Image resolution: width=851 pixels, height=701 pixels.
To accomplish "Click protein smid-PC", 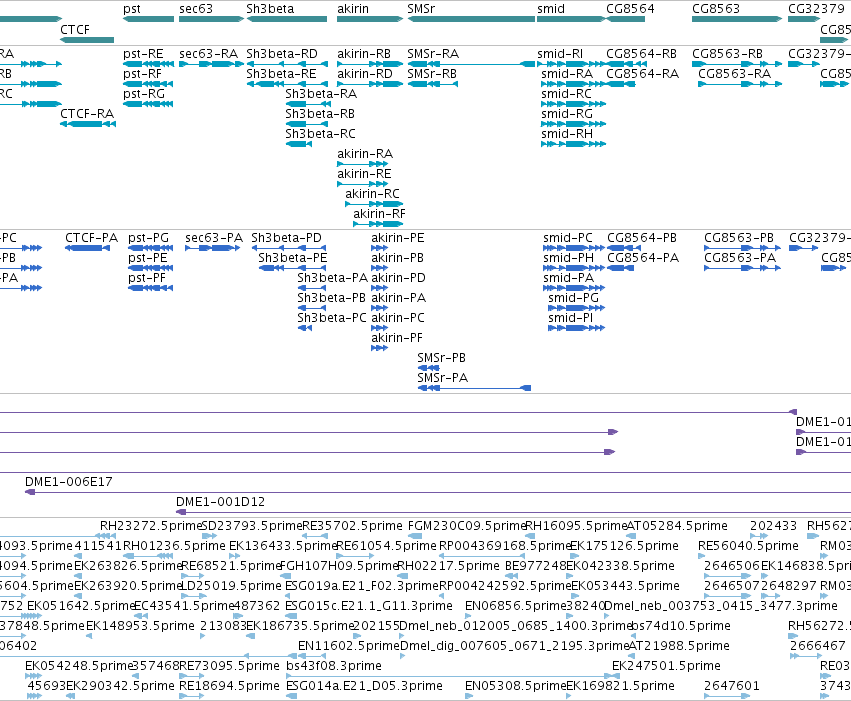I will 568,238.
